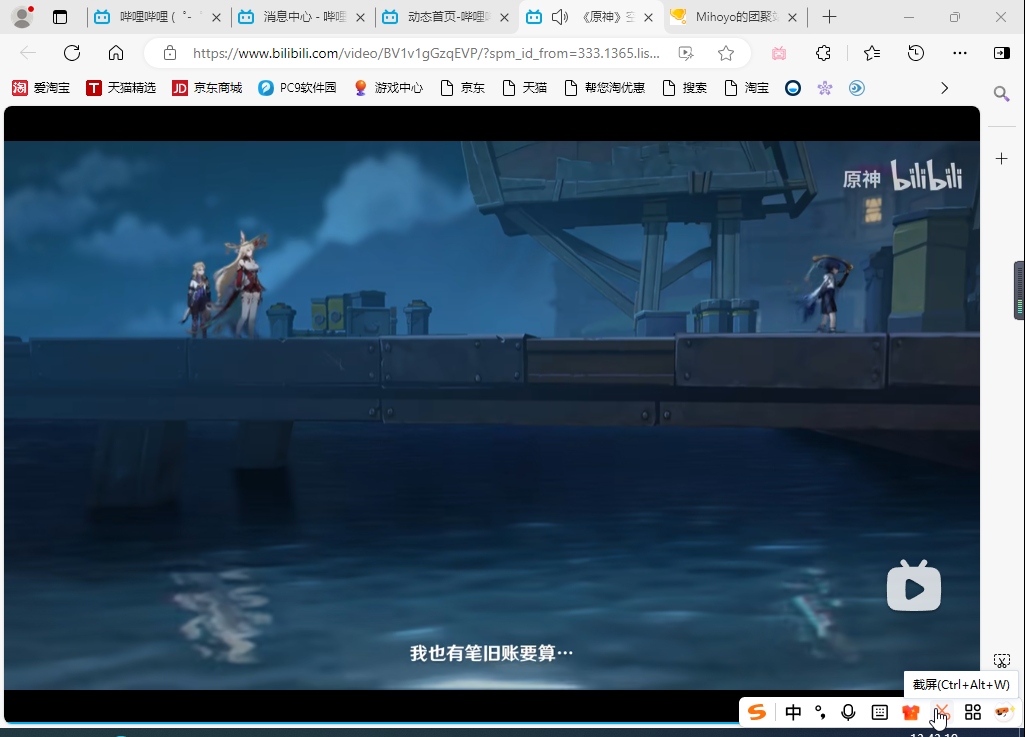Image resolution: width=1025 pixels, height=737 pixels.
Task: Open the Favorites list icon
Action: pos(871,53)
